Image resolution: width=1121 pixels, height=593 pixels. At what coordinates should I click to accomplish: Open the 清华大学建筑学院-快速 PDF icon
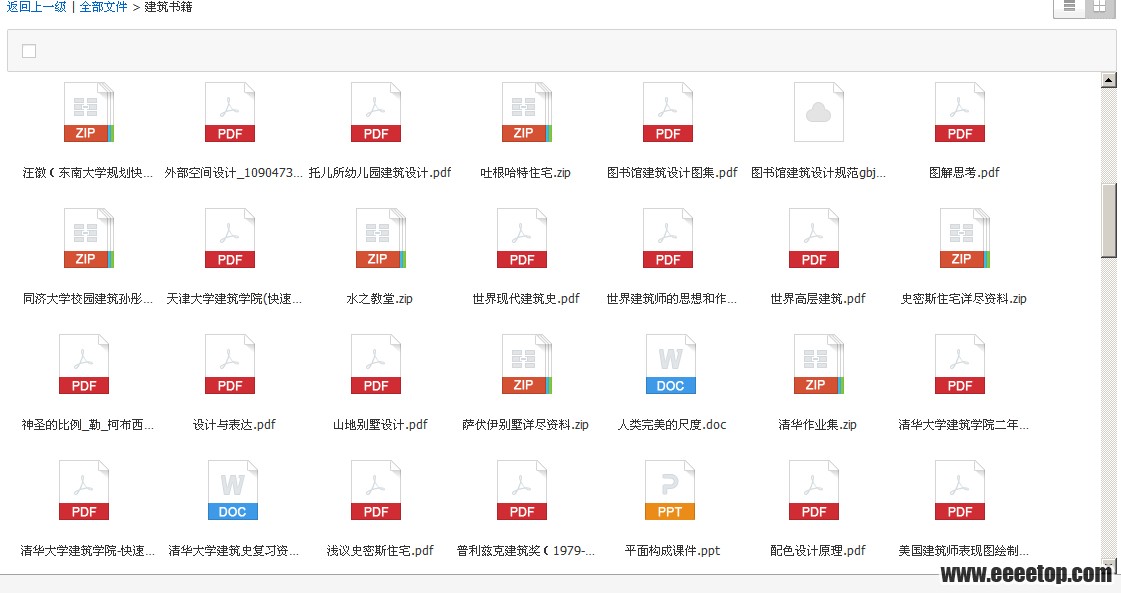[x=84, y=490]
